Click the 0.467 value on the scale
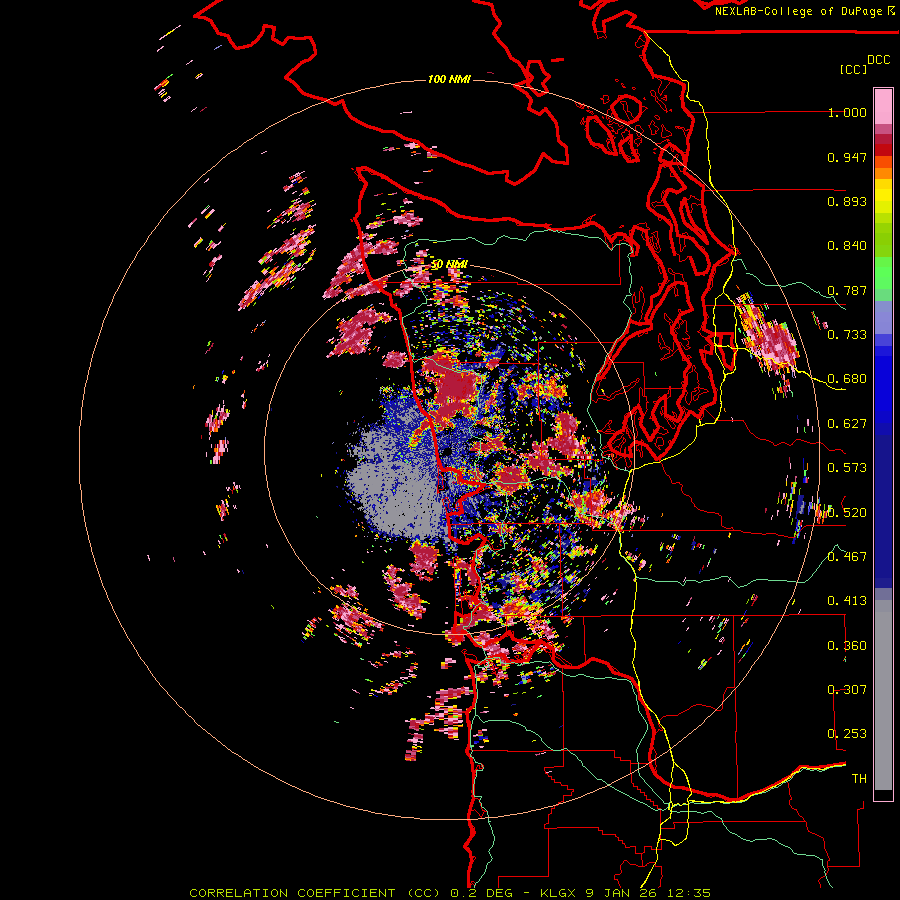The height and width of the screenshot is (900, 900). pos(847,557)
